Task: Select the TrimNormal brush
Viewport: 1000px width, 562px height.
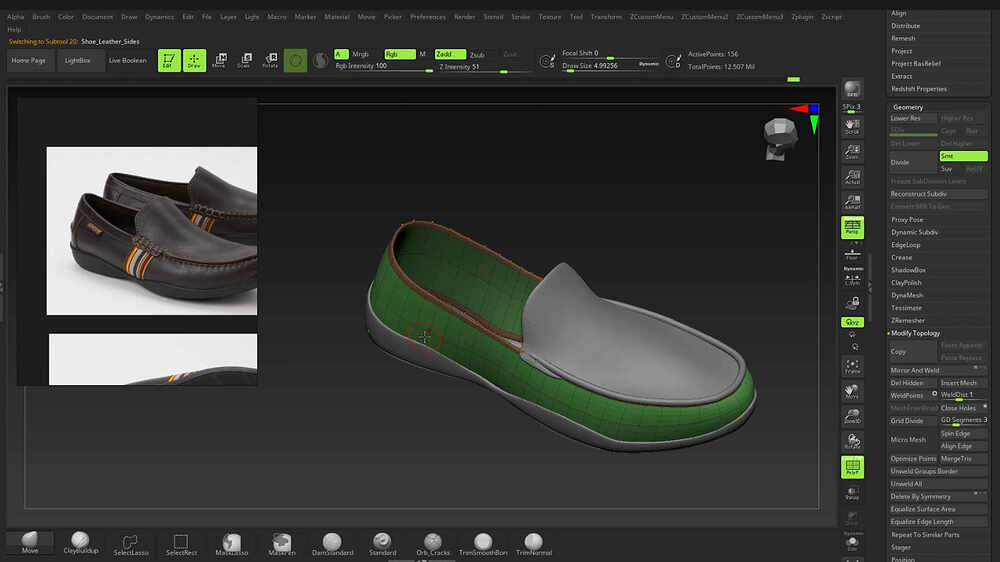Action: coord(533,543)
